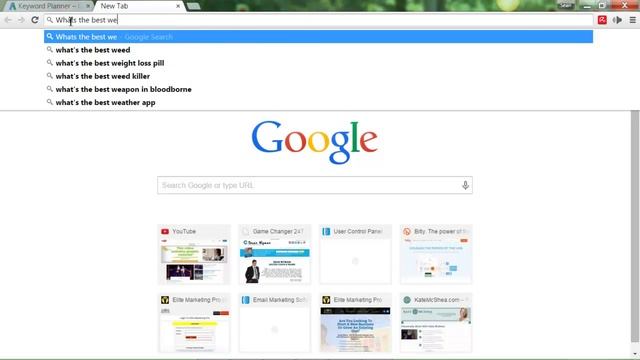Click the User Control Panel tile favicon

point(326,231)
